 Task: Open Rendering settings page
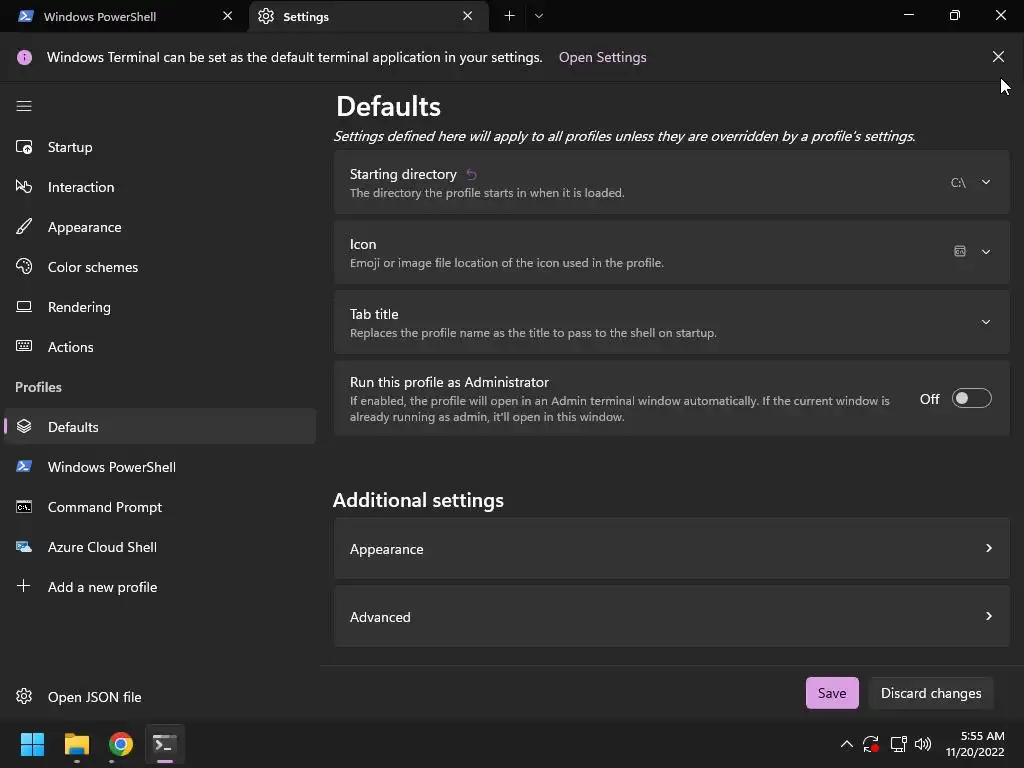[160, 306]
